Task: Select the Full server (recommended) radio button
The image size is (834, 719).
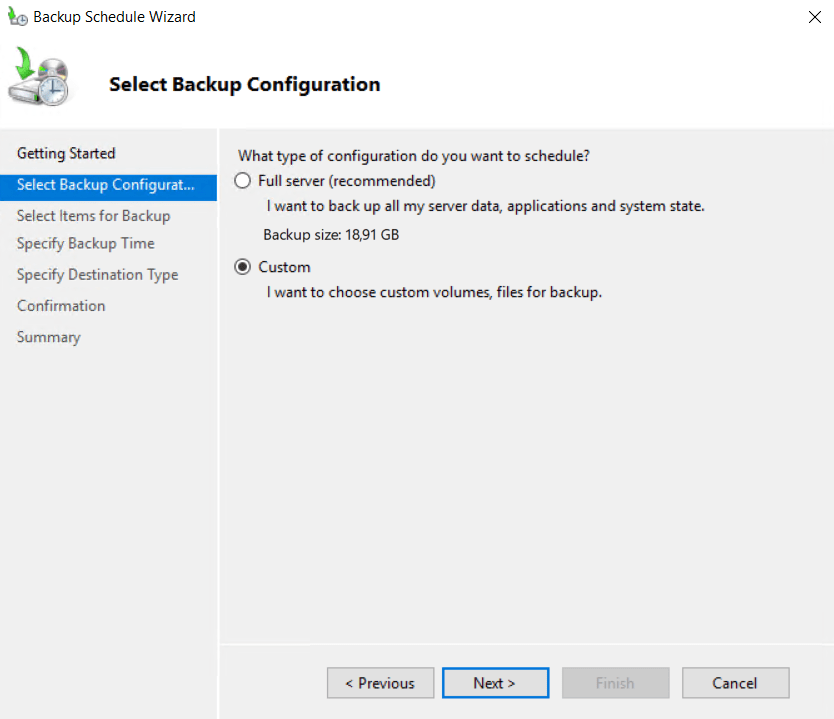Action: (x=242, y=181)
